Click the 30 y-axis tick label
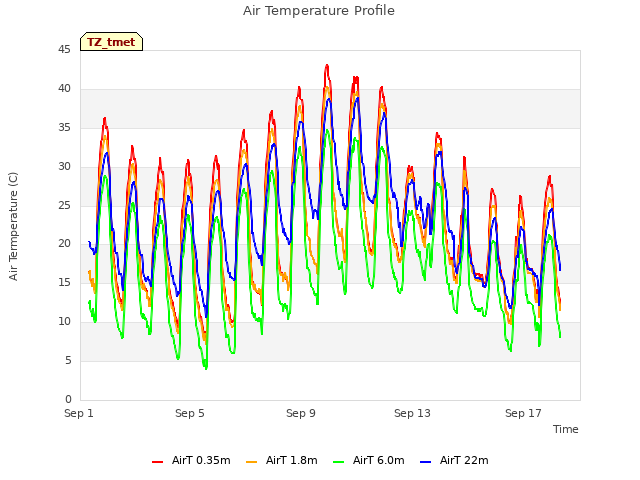The width and height of the screenshot is (640, 480). [64, 167]
